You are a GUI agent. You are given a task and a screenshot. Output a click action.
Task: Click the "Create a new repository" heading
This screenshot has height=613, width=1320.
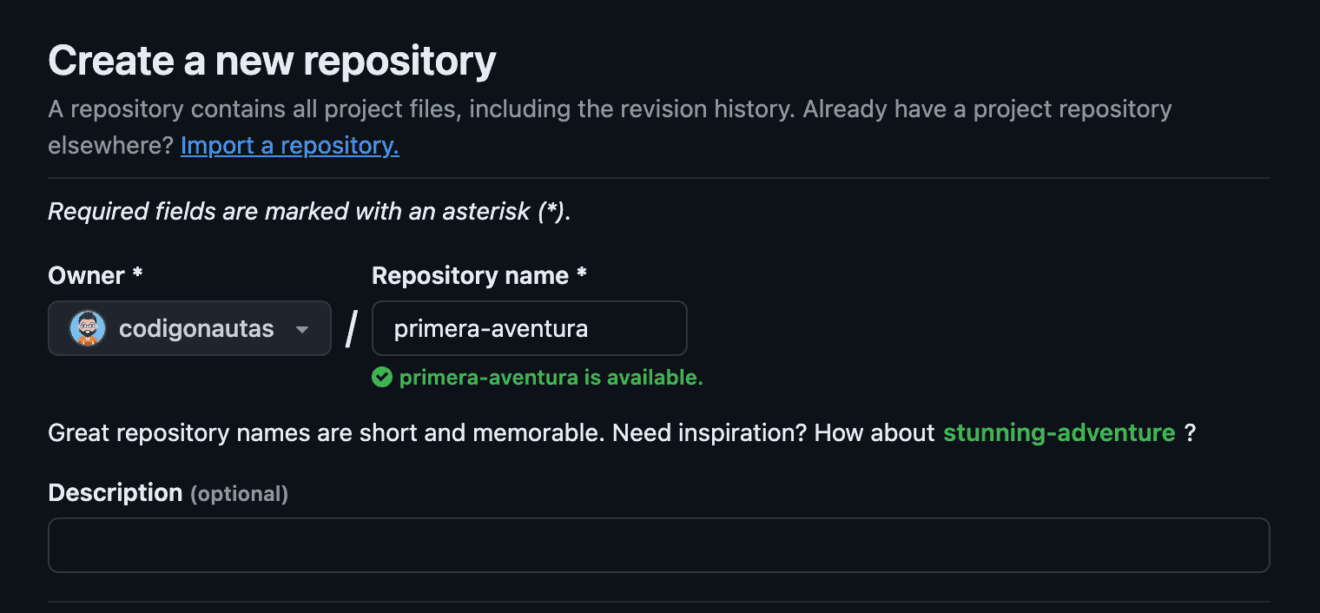[272, 61]
